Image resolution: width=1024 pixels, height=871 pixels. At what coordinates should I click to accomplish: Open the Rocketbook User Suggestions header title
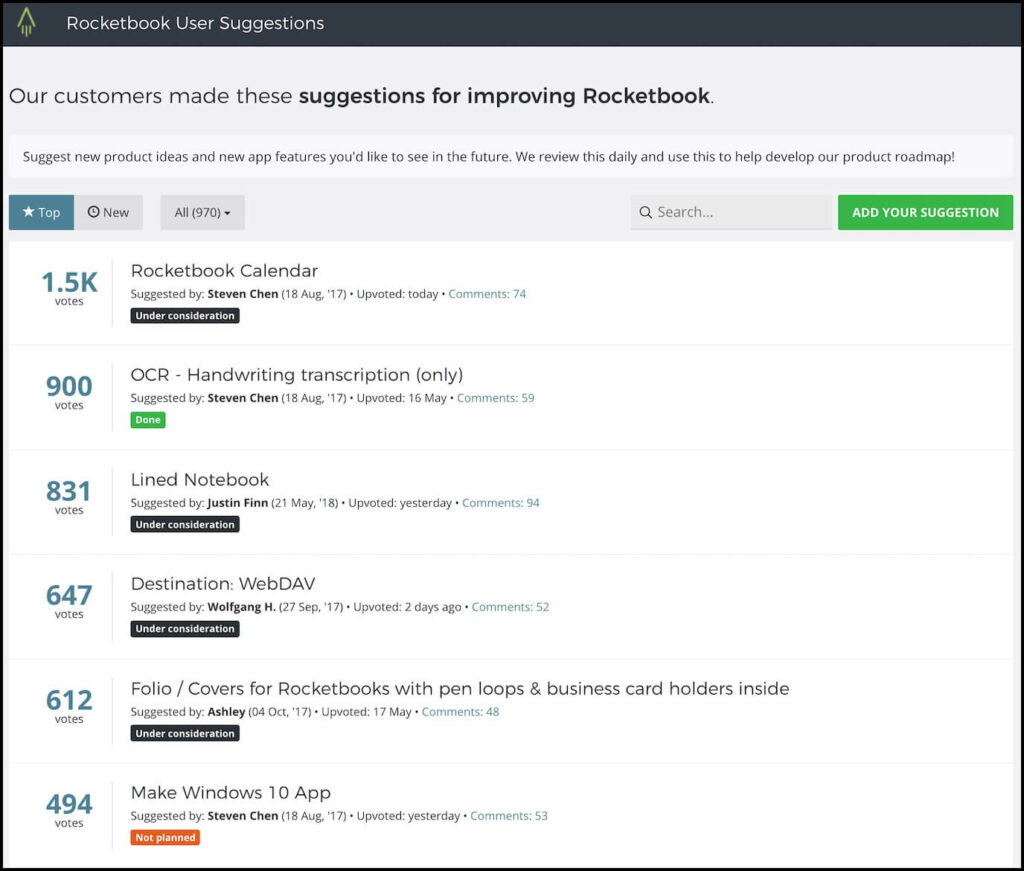(x=195, y=23)
